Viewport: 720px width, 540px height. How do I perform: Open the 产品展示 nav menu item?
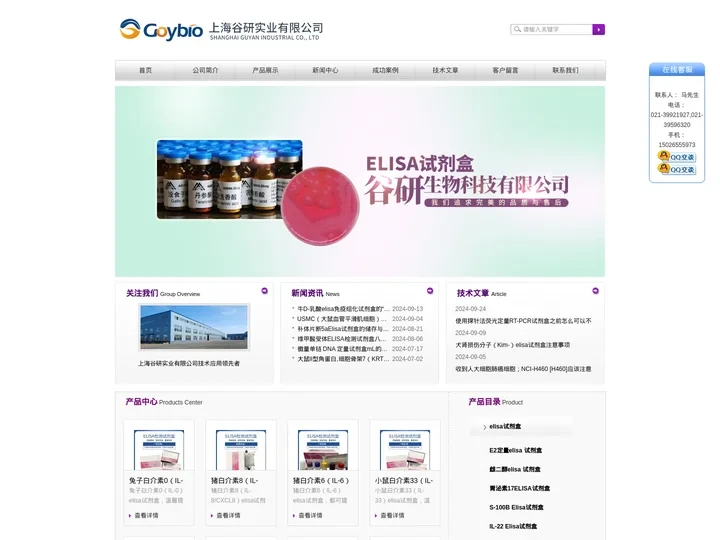[265, 70]
